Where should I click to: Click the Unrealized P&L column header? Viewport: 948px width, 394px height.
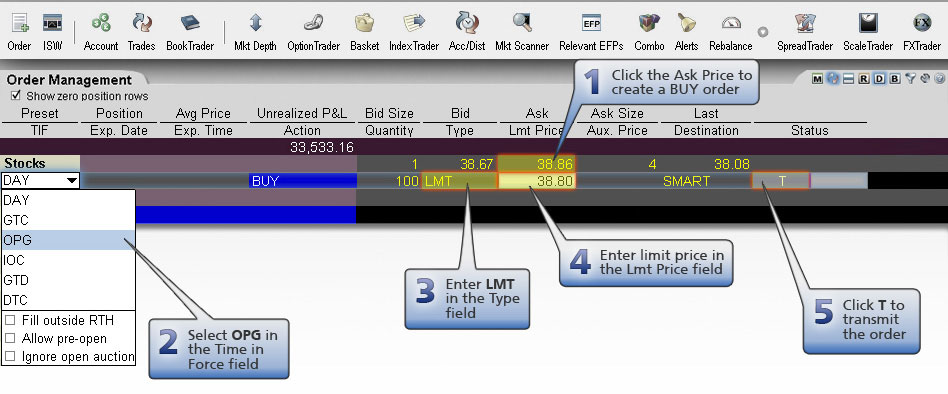(302, 114)
